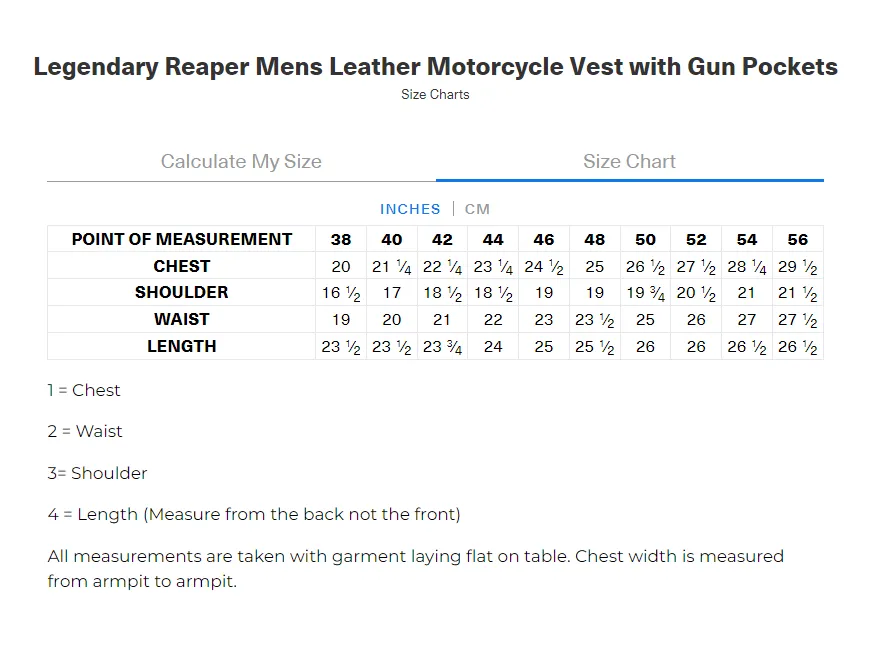Click the size 52 column header

(696, 240)
